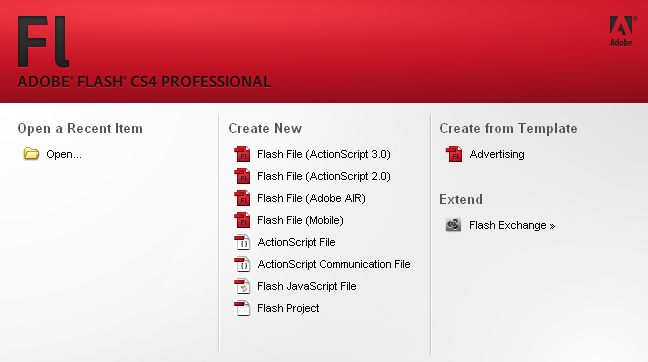
Task: Click the Advertising template icon
Action: (x=454, y=154)
